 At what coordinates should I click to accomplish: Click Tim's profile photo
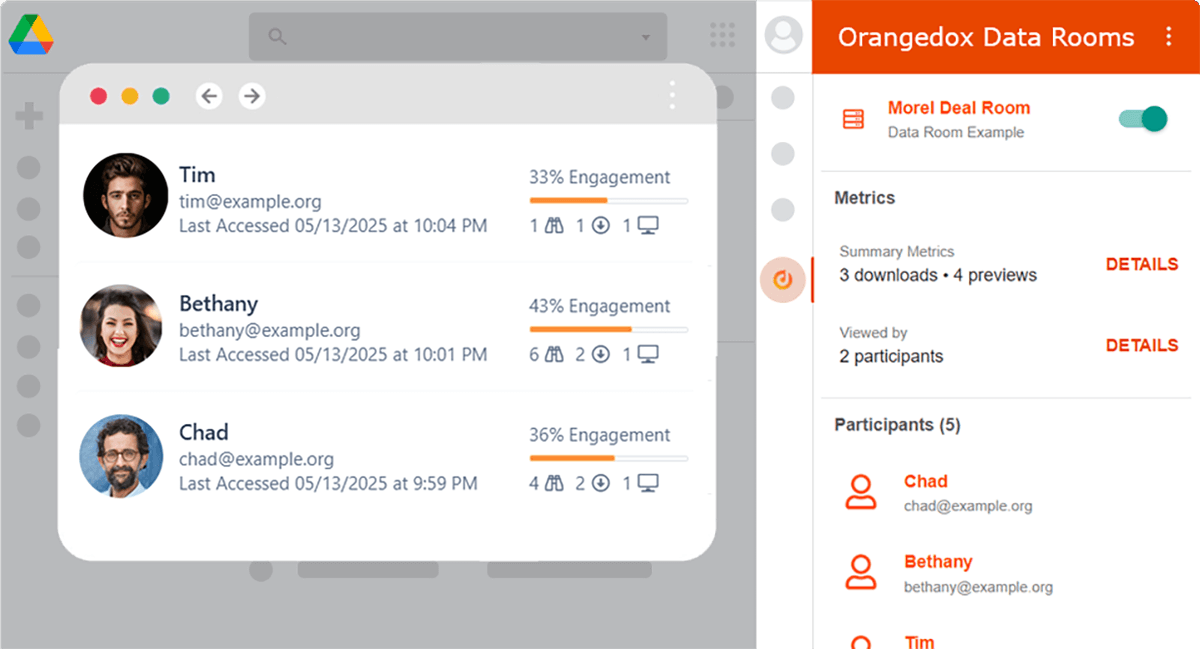coord(125,196)
